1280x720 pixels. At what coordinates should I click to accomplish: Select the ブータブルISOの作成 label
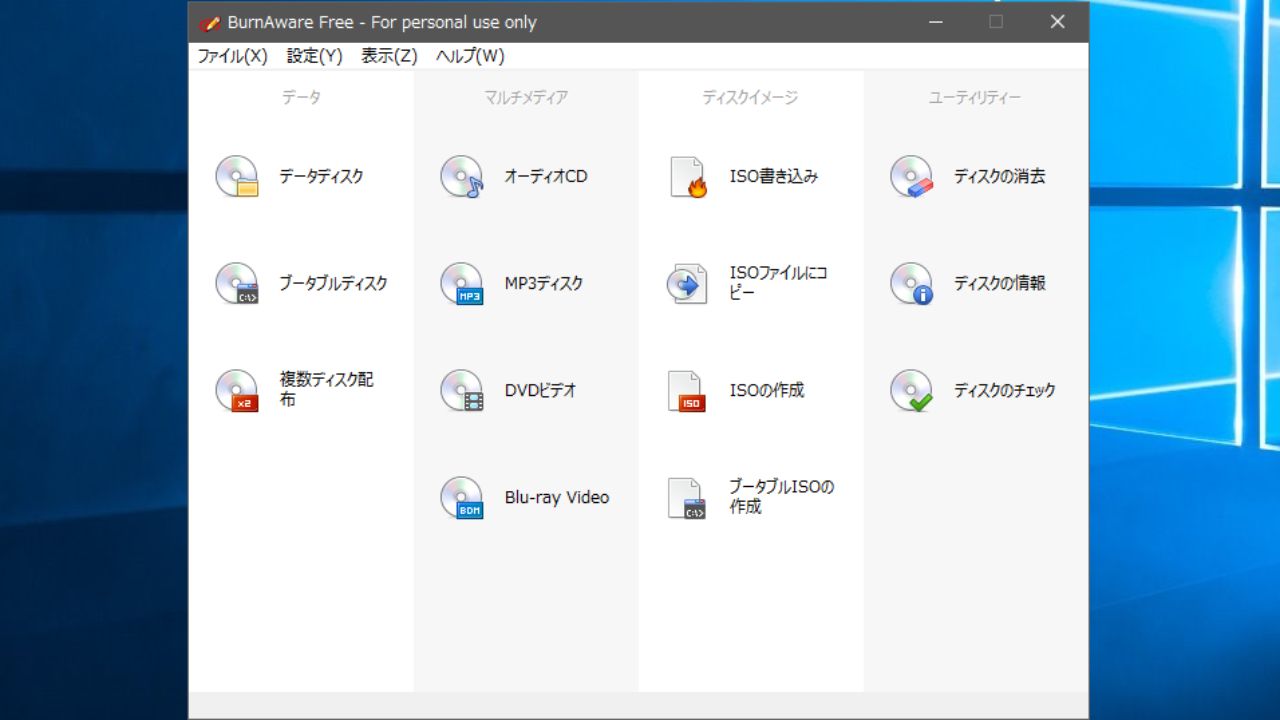click(x=782, y=497)
